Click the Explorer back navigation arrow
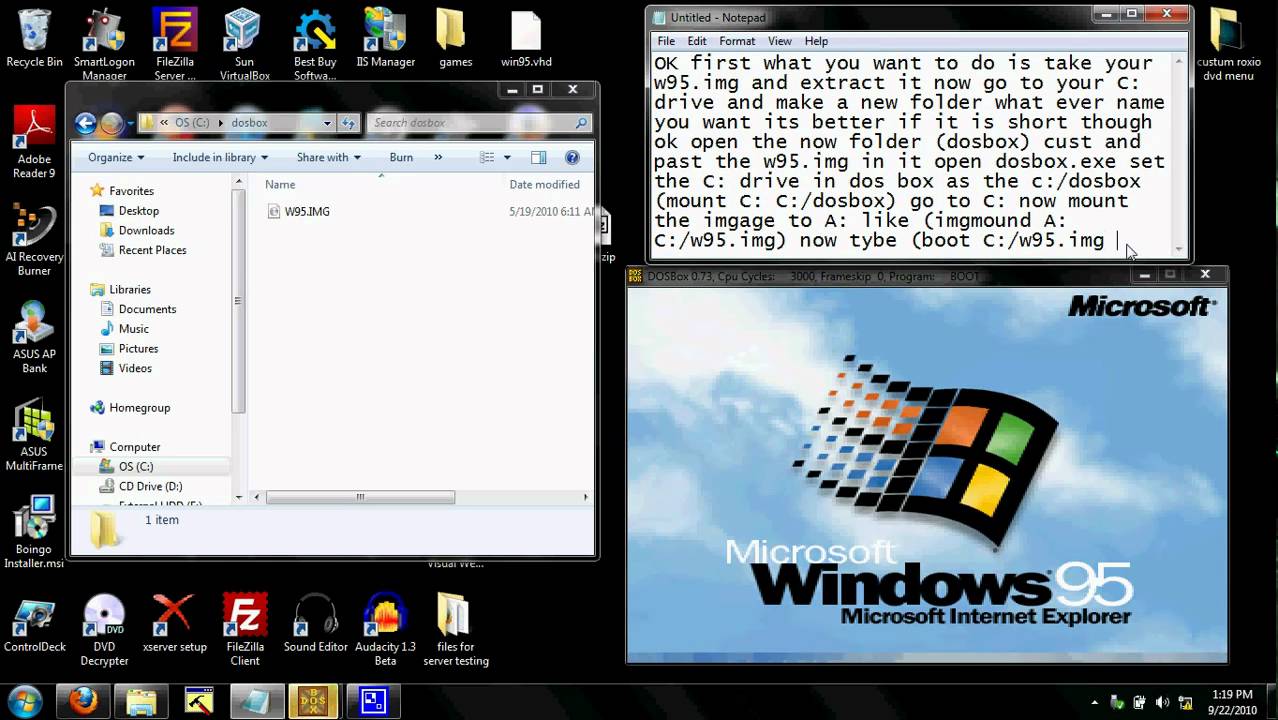This screenshot has width=1278, height=720. pyautogui.click(x=85, y=123)
